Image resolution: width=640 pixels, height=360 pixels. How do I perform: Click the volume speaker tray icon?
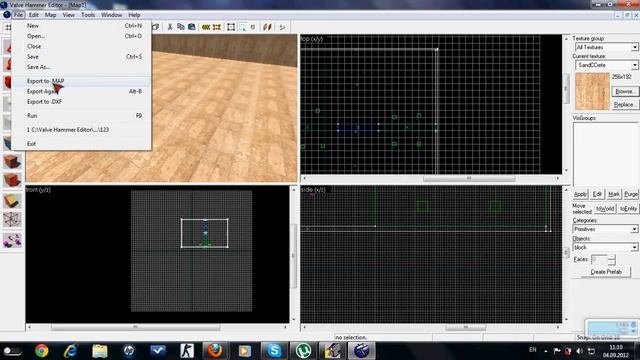(x=579, y=351)
